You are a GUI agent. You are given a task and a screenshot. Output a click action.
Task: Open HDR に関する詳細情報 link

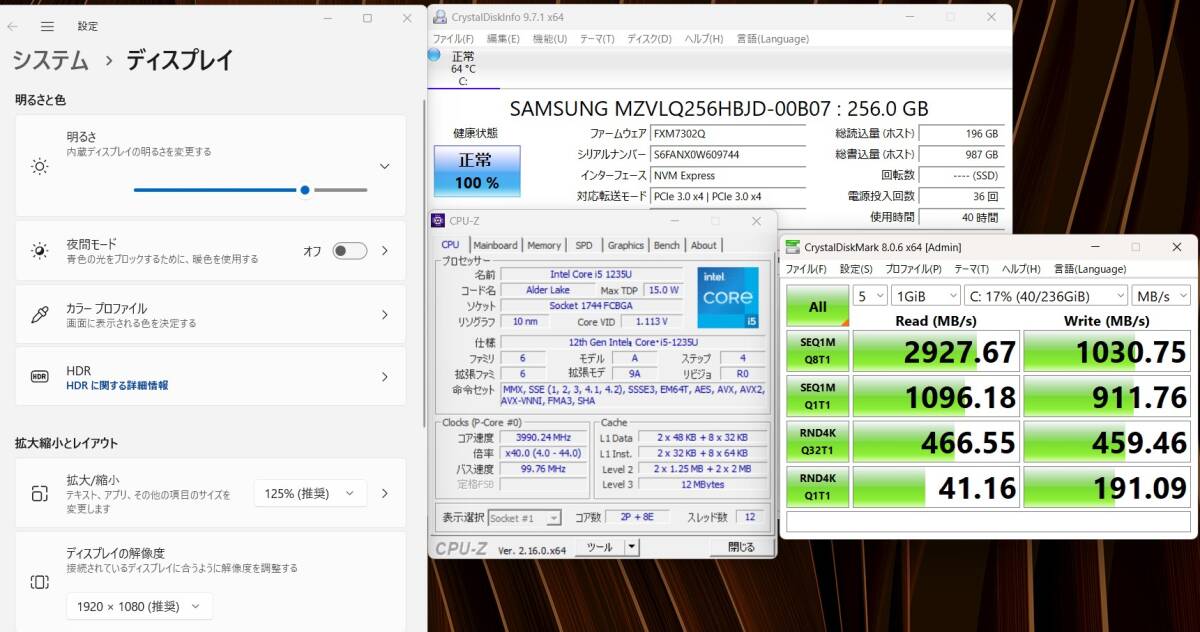point(117,385)
